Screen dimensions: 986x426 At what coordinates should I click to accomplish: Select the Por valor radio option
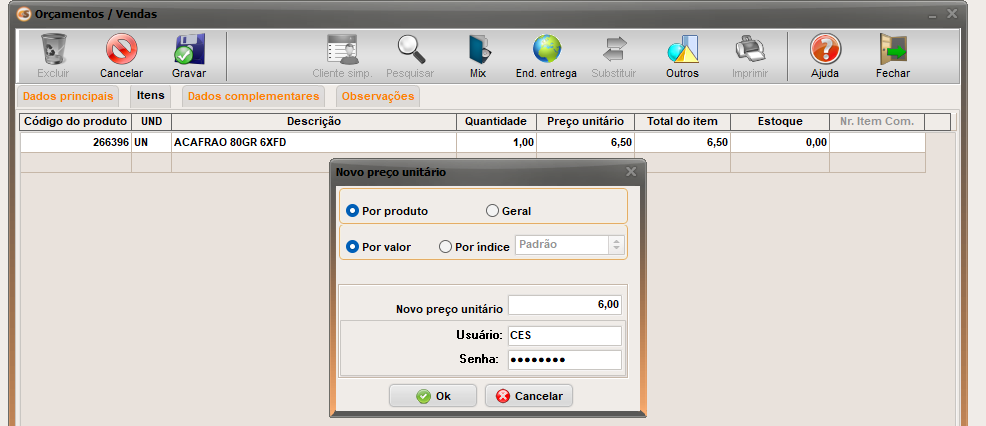(x=353, y=246)
